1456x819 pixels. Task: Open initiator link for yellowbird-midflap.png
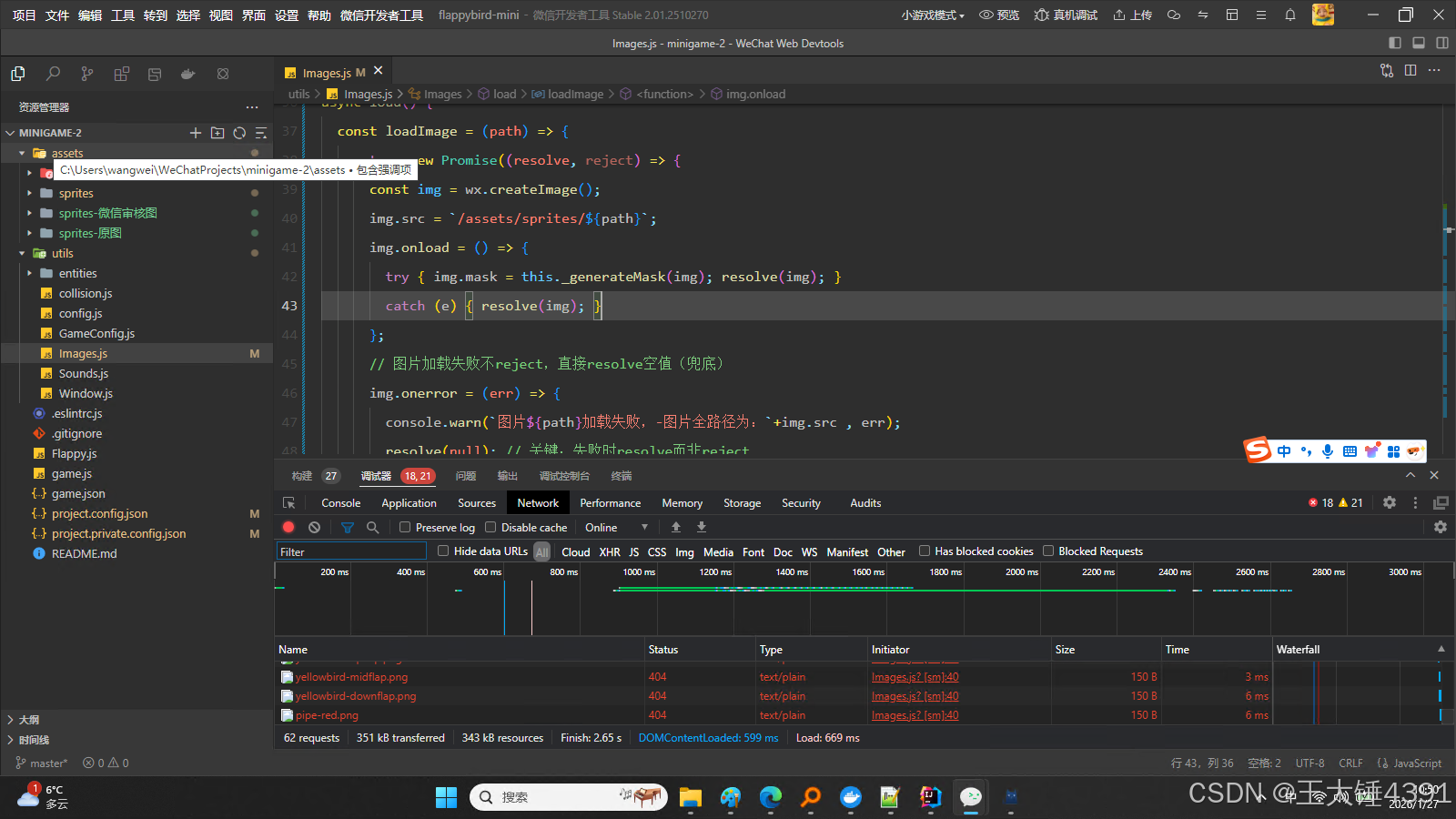tap(915, 677)
